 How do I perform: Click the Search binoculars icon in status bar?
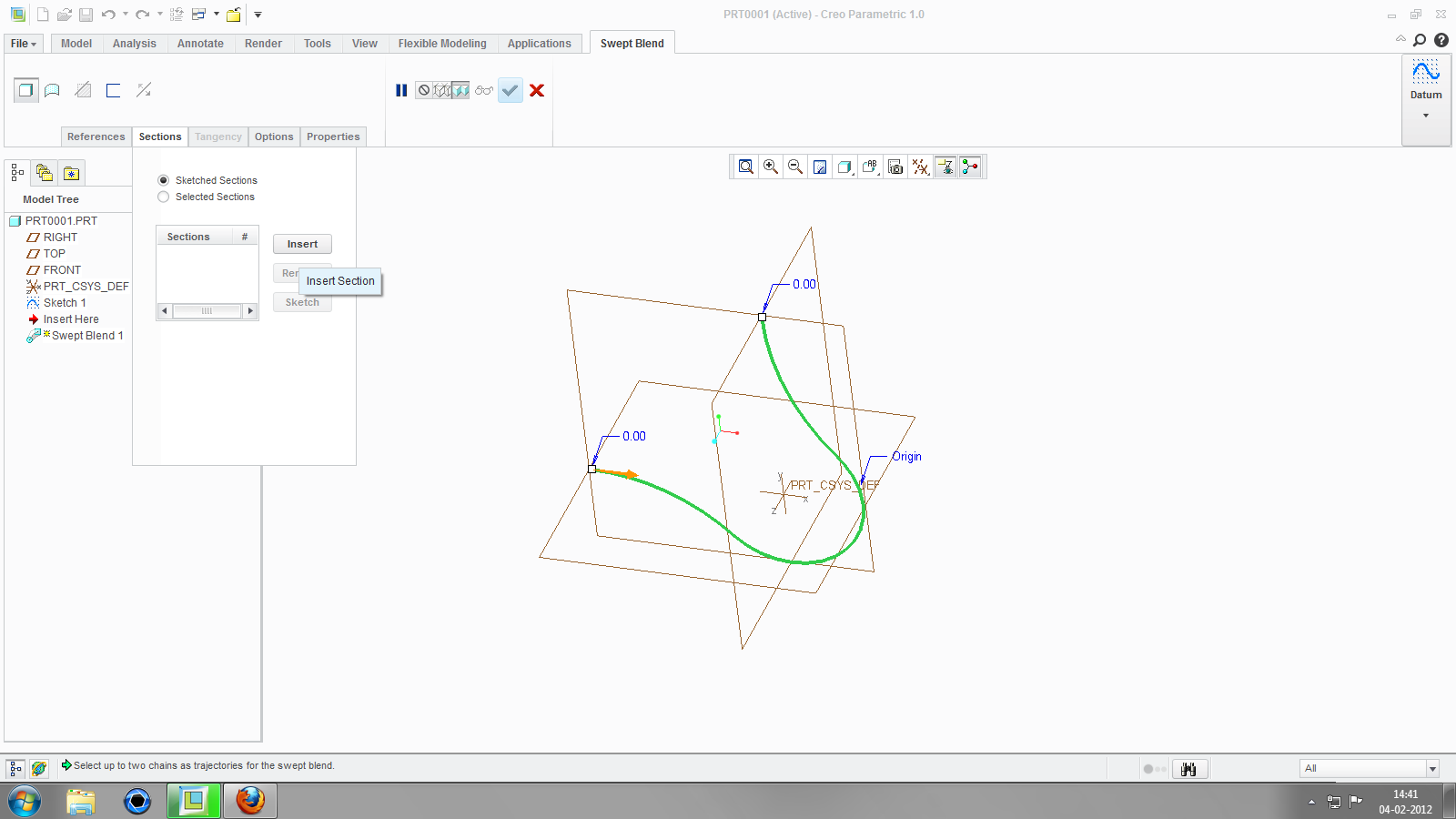click(x=1189, y=769)
